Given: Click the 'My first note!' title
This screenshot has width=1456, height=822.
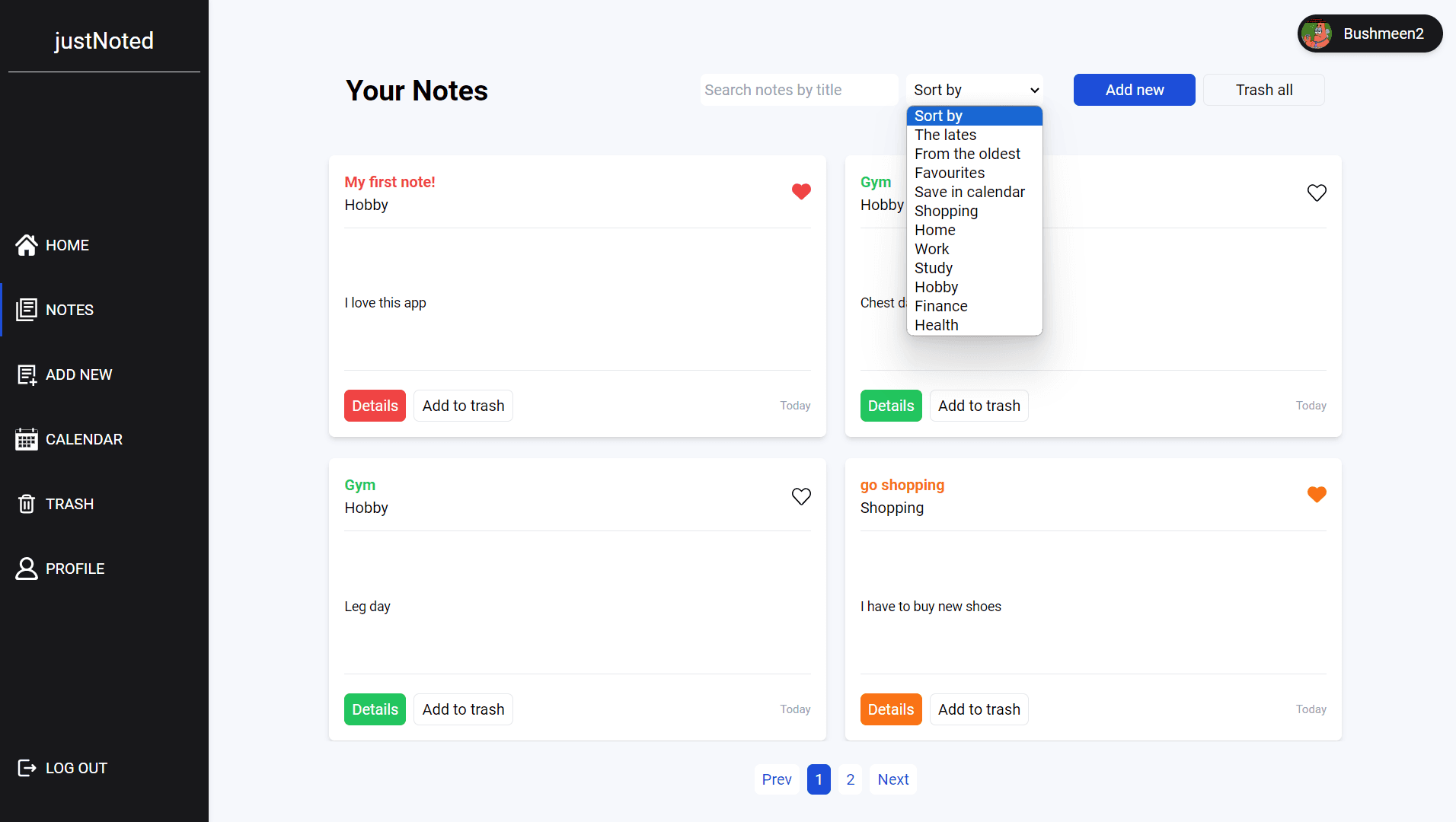Looking at the screenshot, I should tap(390, 182).
